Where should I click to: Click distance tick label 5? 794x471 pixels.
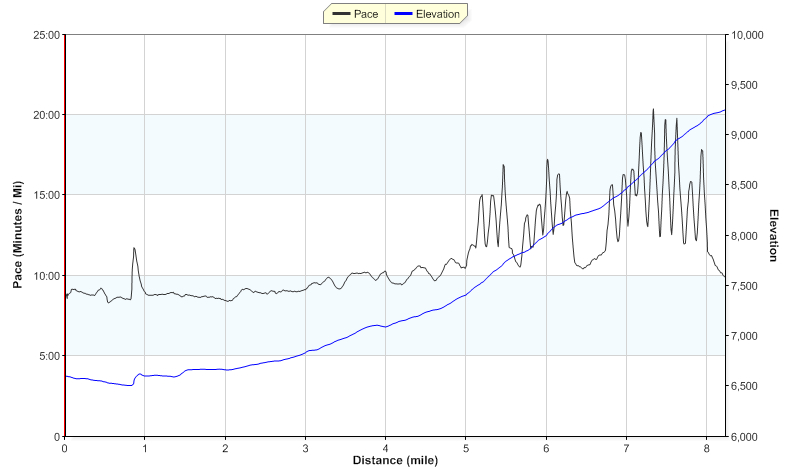(x=466, y=448)
